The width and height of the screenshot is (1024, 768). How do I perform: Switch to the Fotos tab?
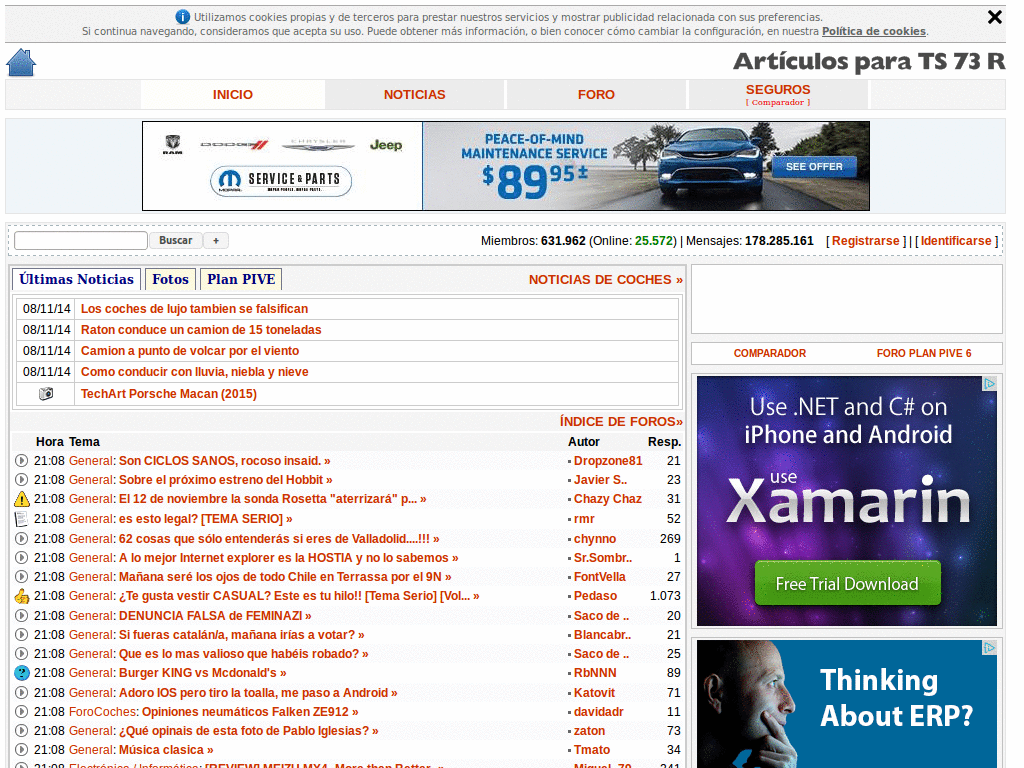pos(170,280)
